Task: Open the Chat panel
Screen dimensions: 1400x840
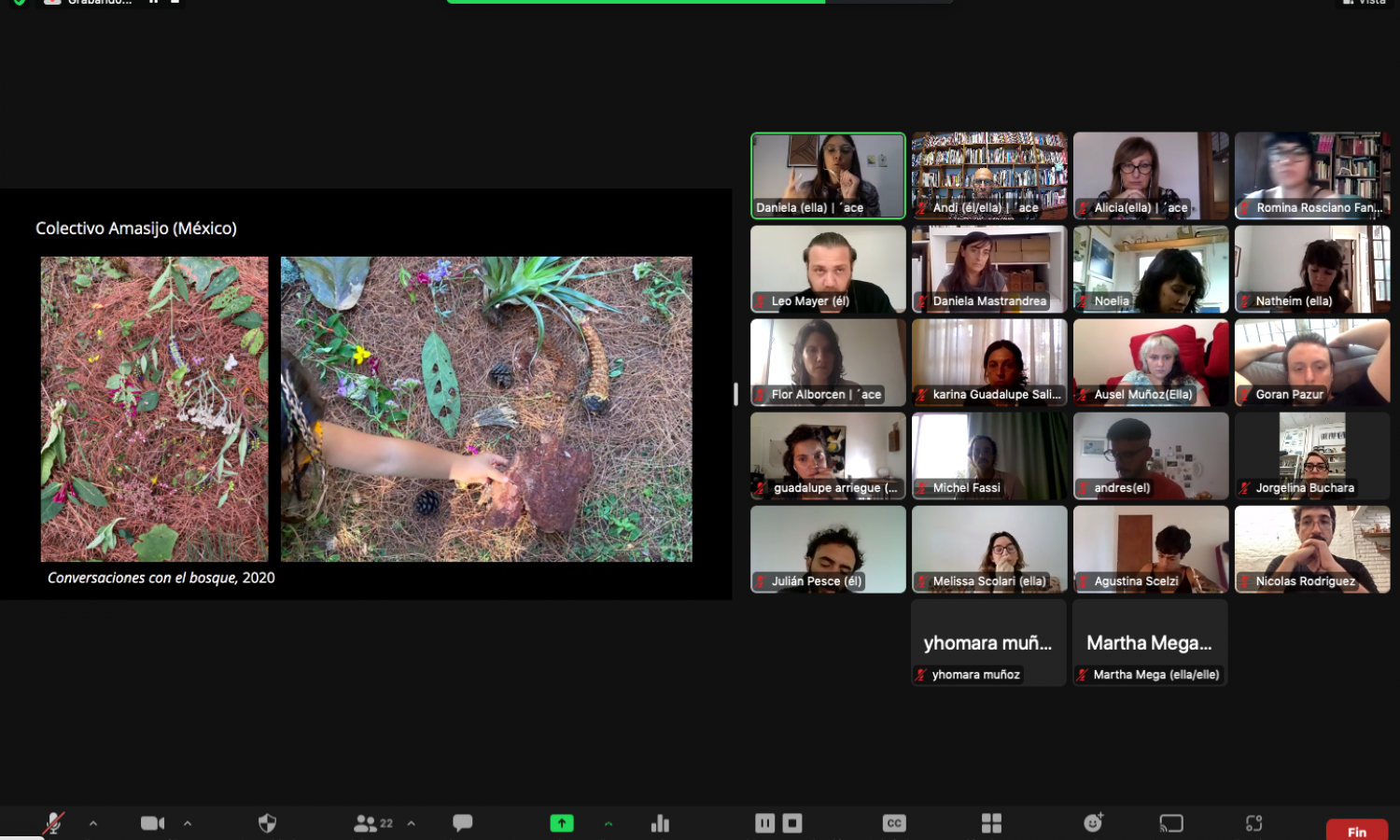Action: (x=462, y=822)
